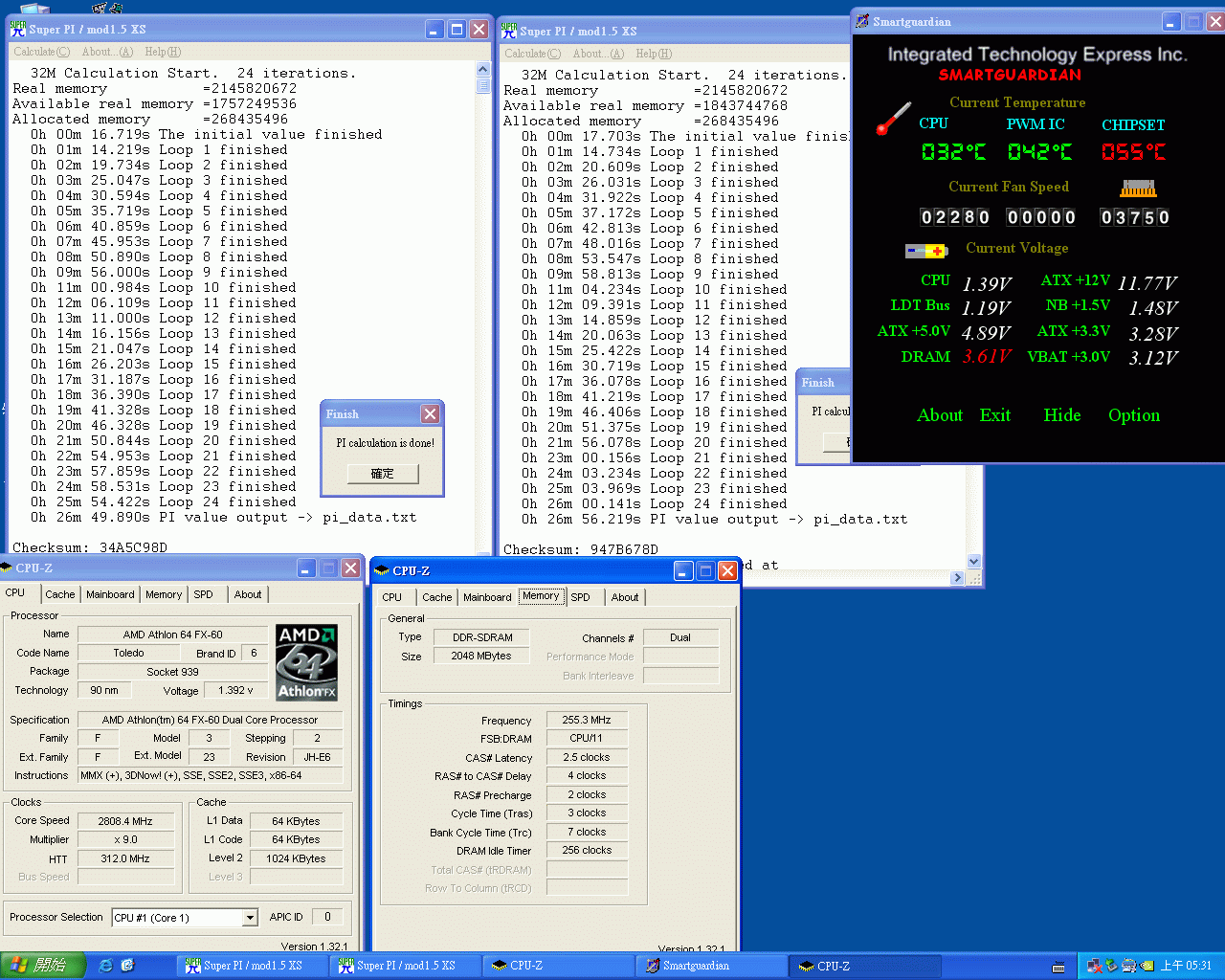The width and height of the screenshot is (1225, 980).
Task: Click the CPU-Z chip icon in the Memory-tab window title bar
Action: (381, 570)
